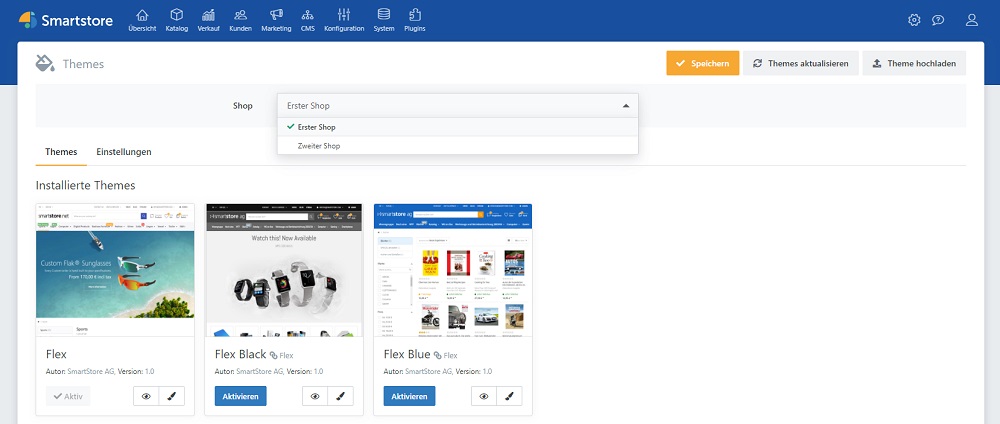Click SmartStore AG author on Flex Blue card
Screen dimensions: 1000x424
coord(429,371)
